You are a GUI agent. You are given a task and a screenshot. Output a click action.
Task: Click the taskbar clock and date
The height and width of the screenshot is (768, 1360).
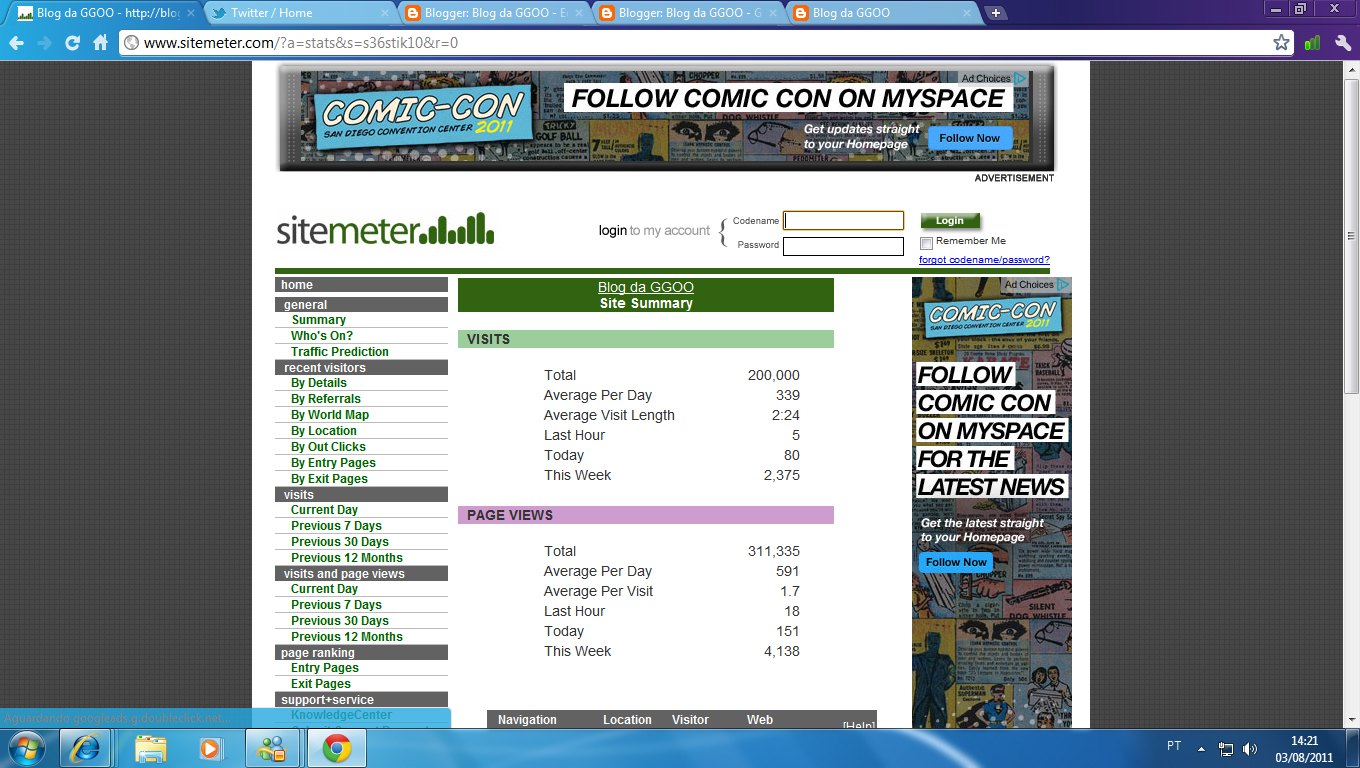pyautogui.click(x=1305, y=748)
